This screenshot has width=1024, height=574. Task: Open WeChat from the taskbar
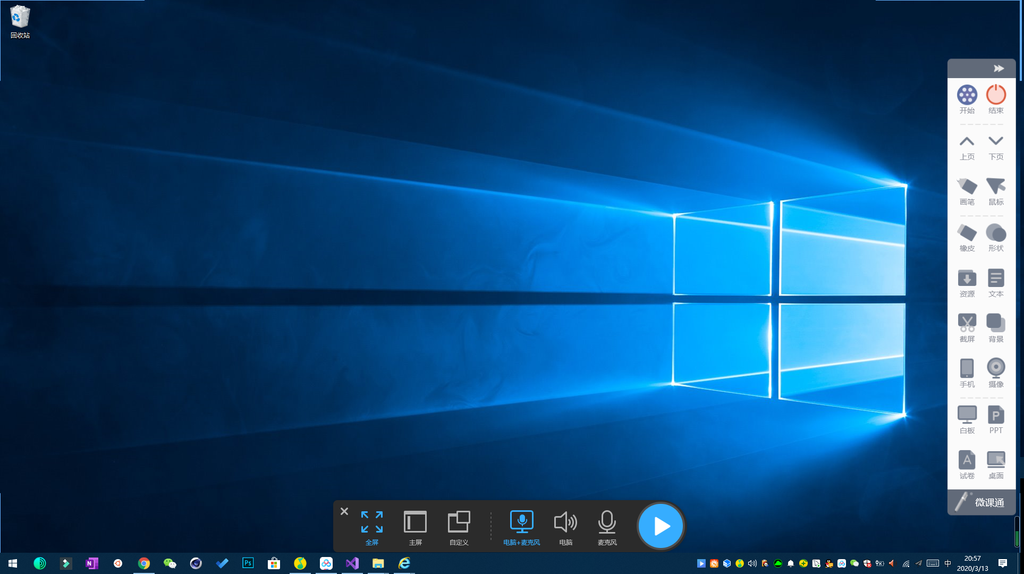click(x=170, y=563)
